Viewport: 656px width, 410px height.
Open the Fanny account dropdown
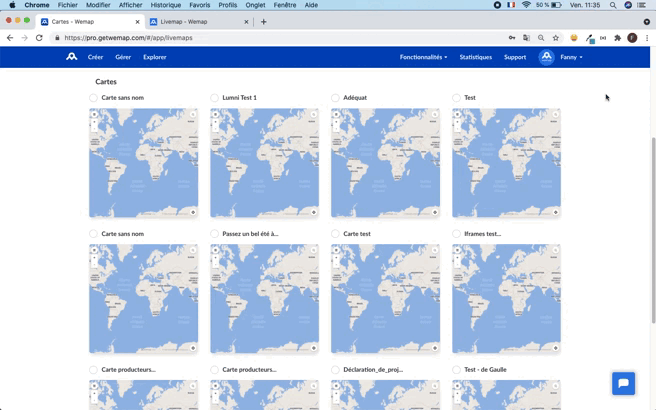[571, 57]
